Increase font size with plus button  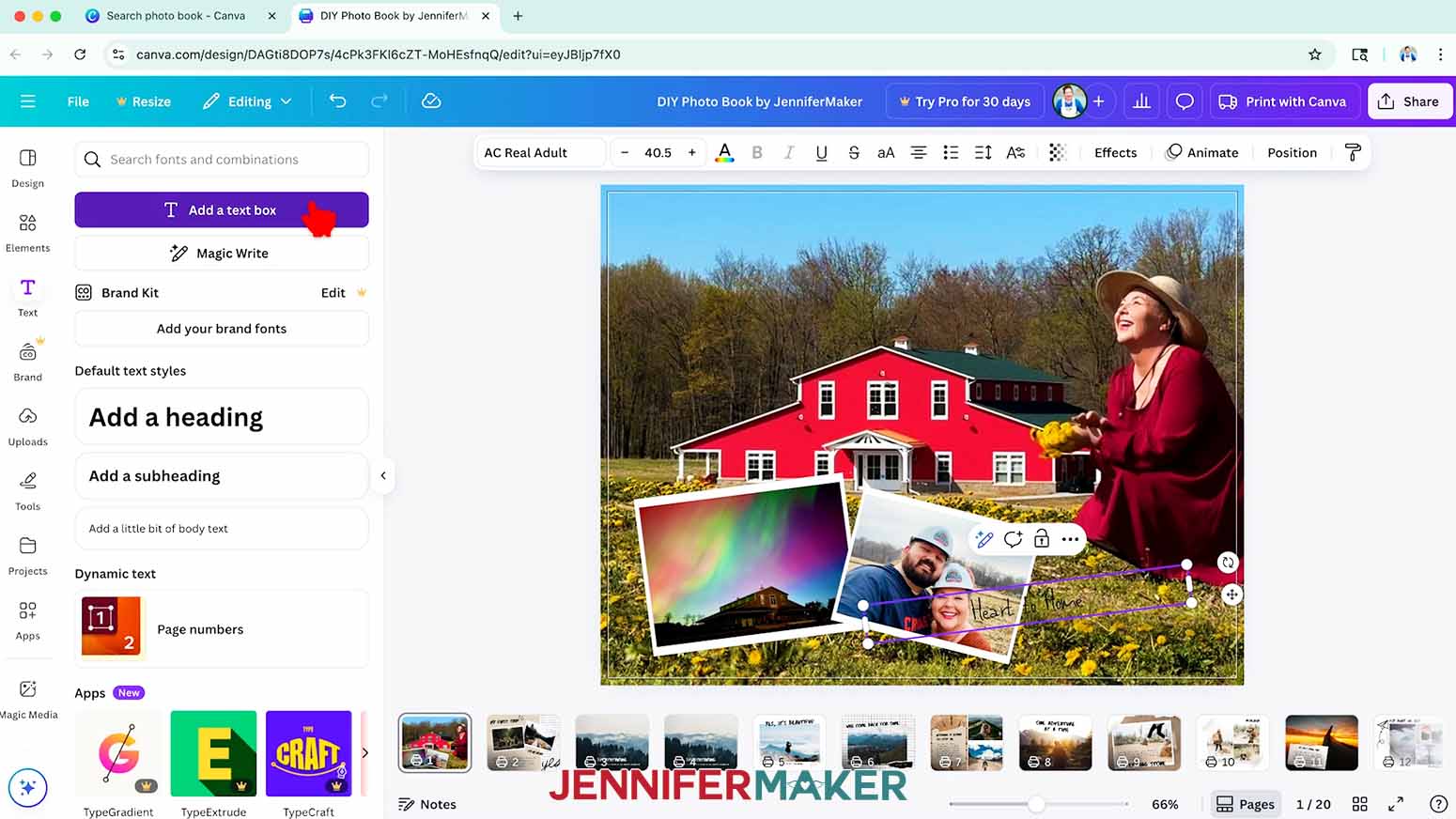(x=692, y=152)
